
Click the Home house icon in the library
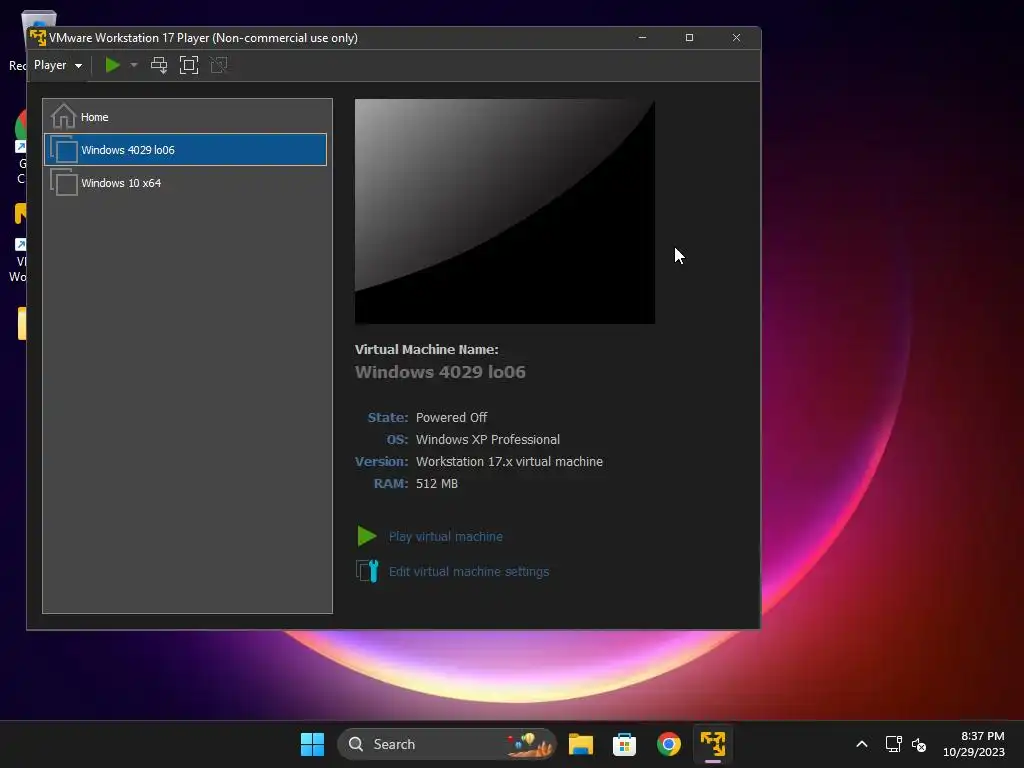pos(63,116)
